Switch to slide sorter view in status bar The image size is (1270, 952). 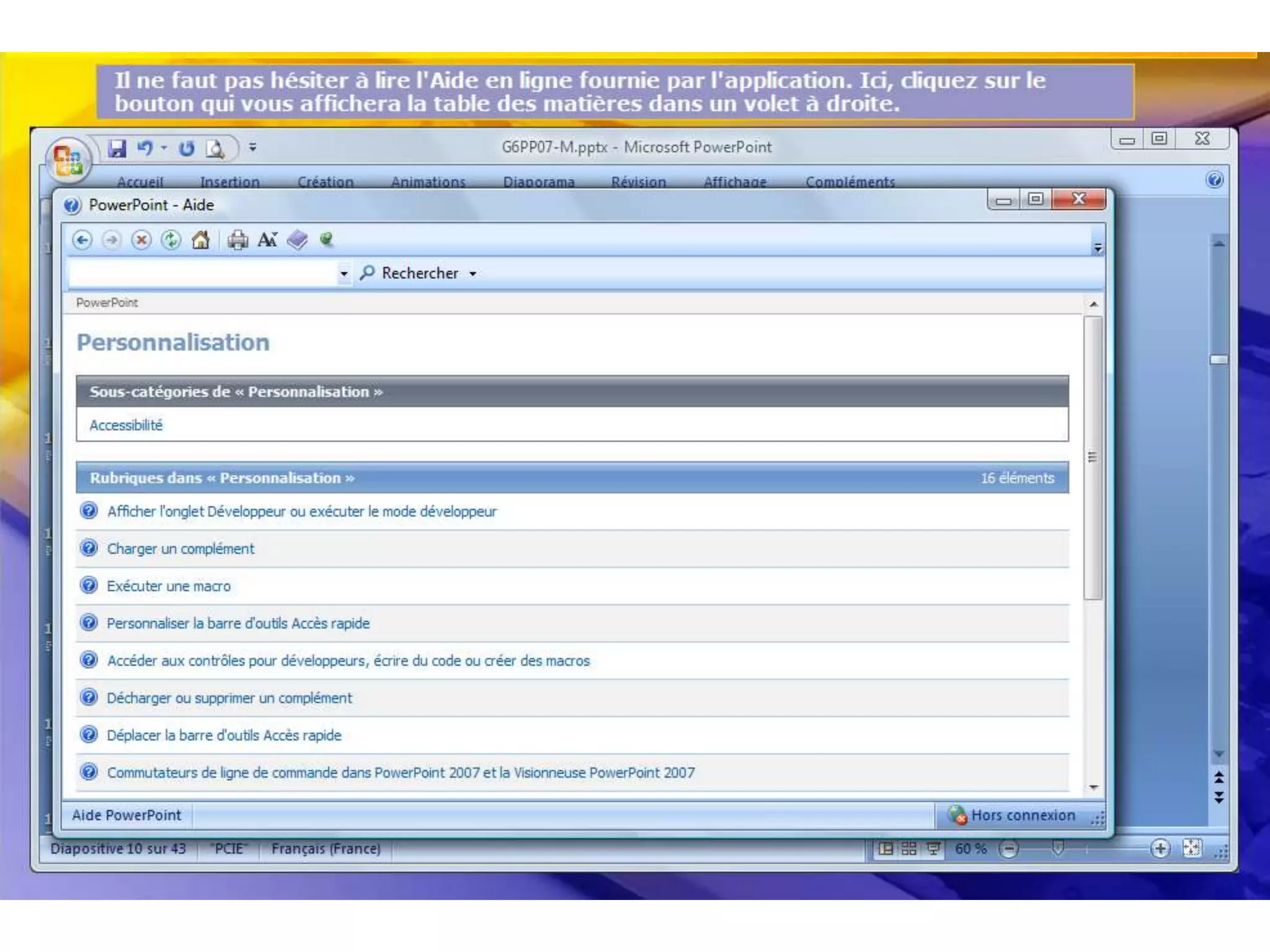(x=909, y=848)
